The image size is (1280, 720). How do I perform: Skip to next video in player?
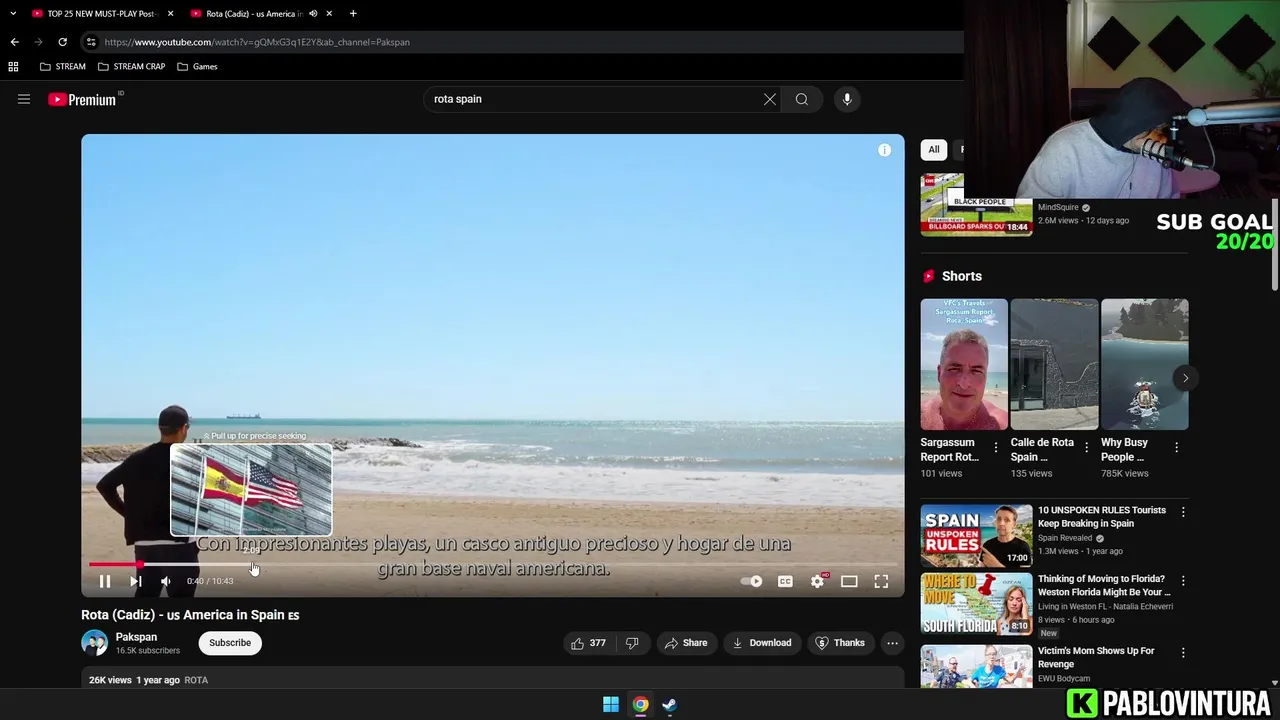point(135,581)
